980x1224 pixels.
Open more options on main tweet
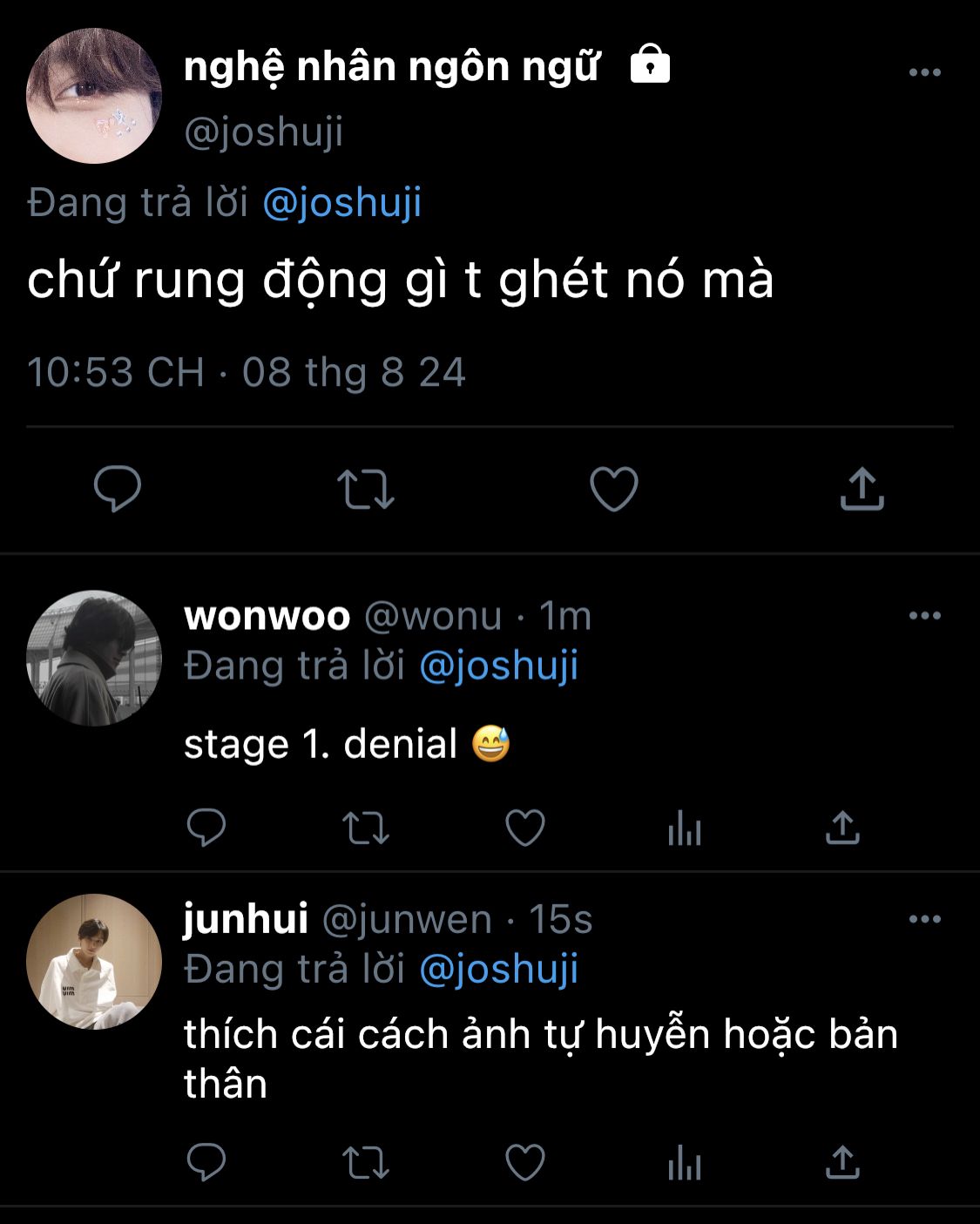[x=924, y=72]
